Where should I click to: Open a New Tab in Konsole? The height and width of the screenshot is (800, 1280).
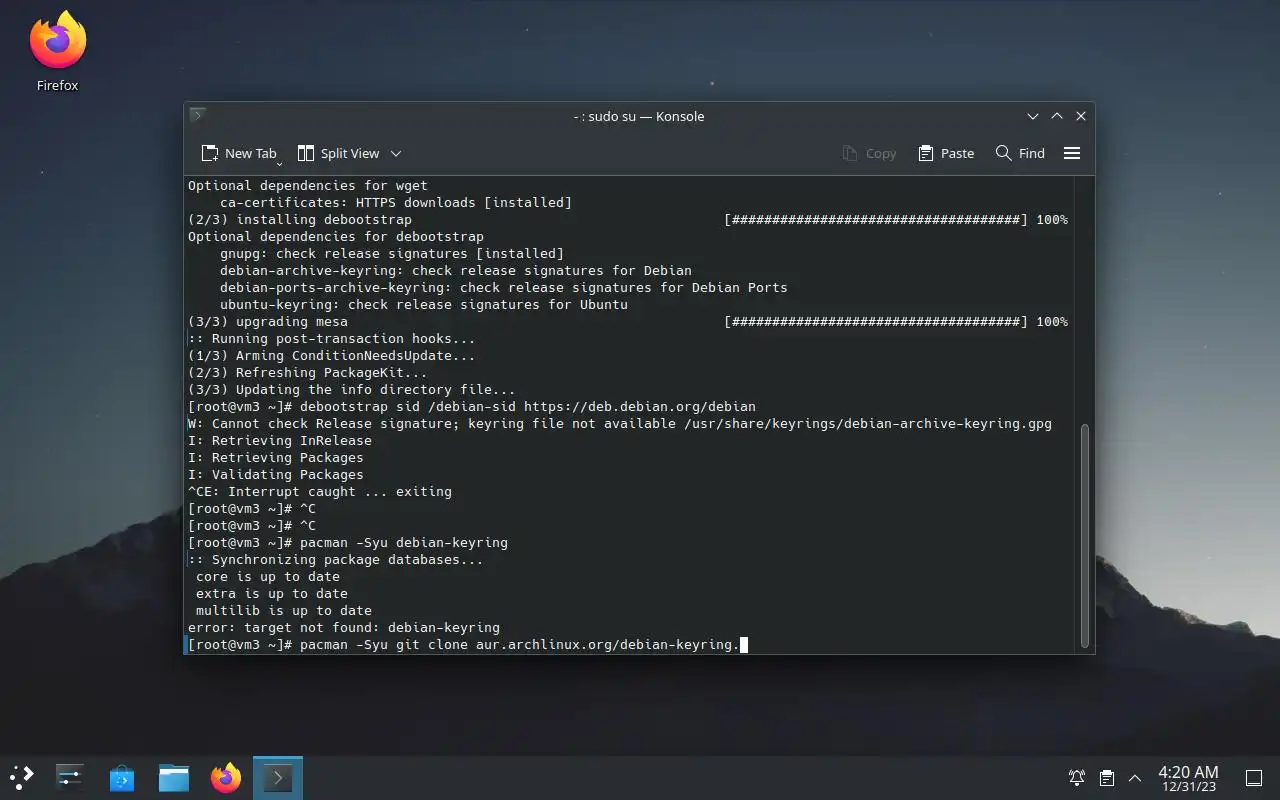point(239,153)
